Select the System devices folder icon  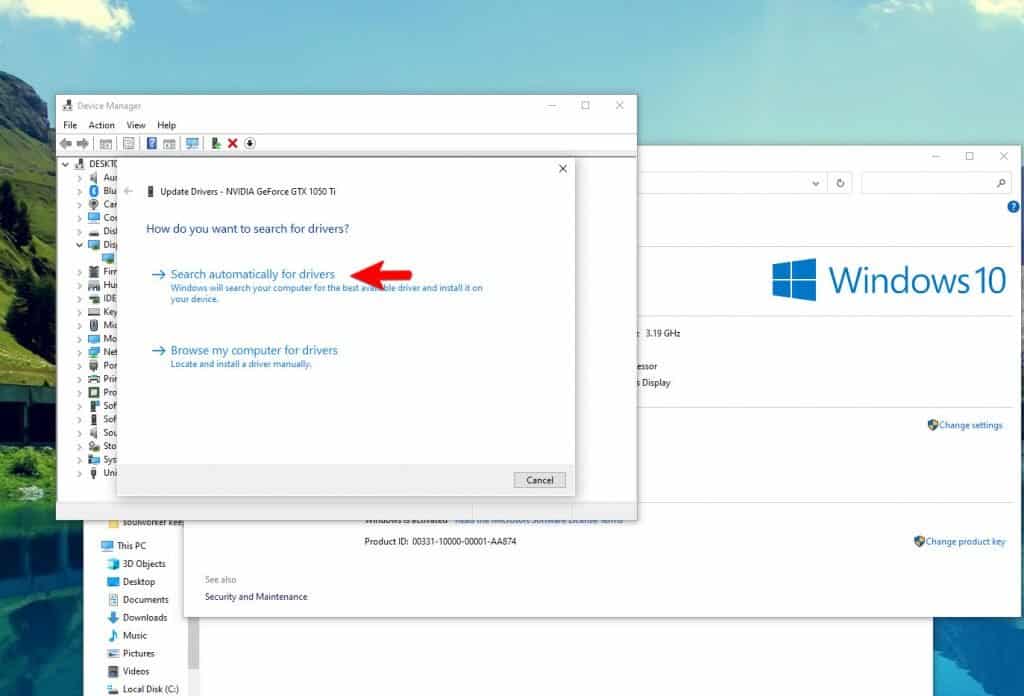click(x=93, y=460)
